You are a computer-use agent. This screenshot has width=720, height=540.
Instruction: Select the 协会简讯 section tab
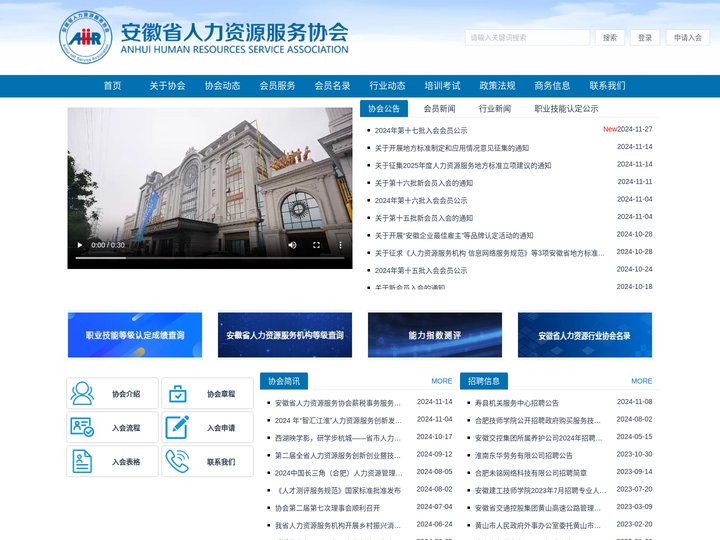click(x=284, y=381)
